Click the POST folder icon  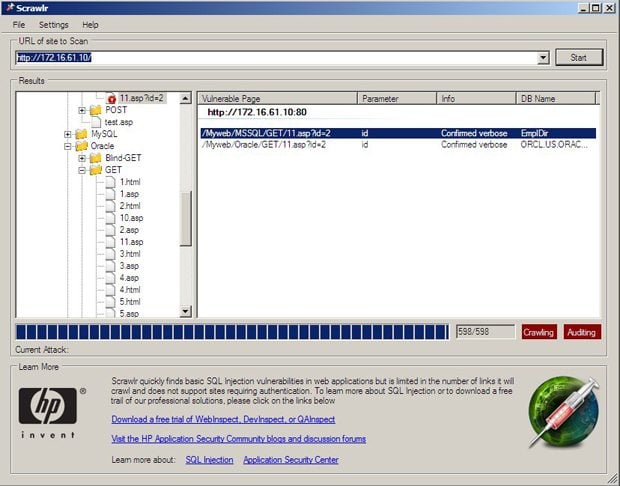point(96,110)
